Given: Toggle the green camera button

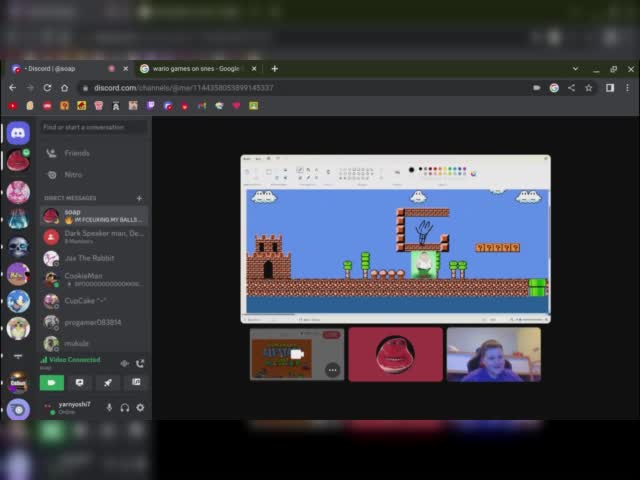Looking at the screenshot, I should (x=51, y=382).
